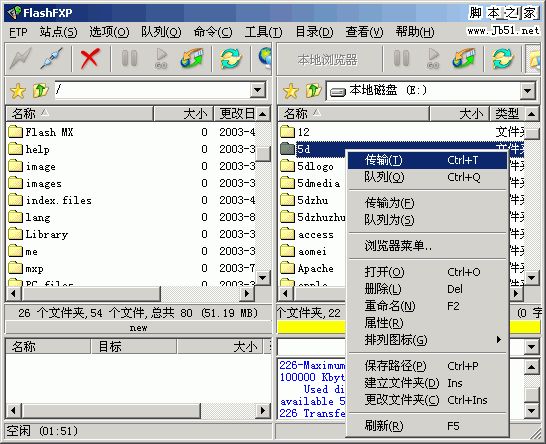Choose 建立文件夹(D) from context menu

427,383
